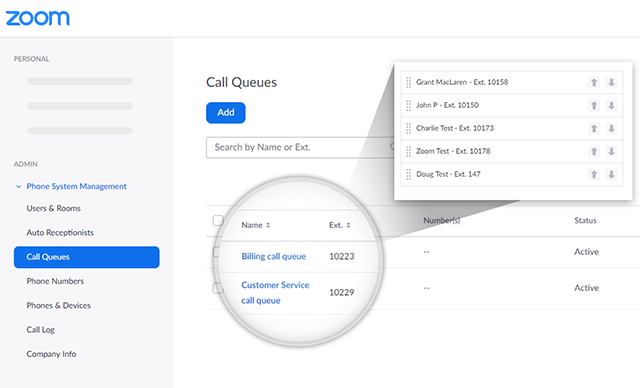The height and width of the screenshot is (388, 640).
Task: Grab the drag handle for Charlie Test
Action: pos(408,129)
